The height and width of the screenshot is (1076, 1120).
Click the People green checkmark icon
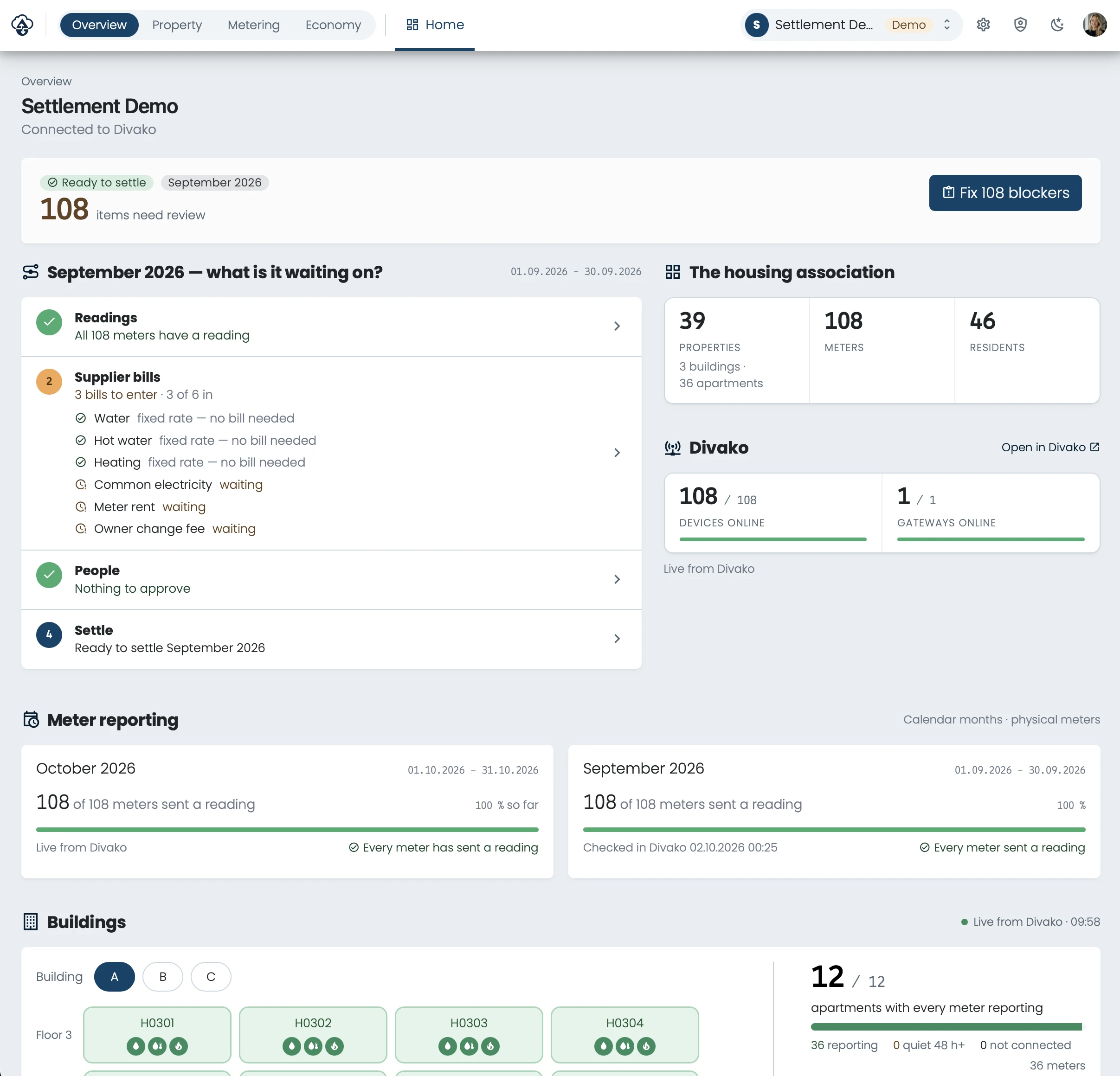pyautogui.click(x=49, y=575)
